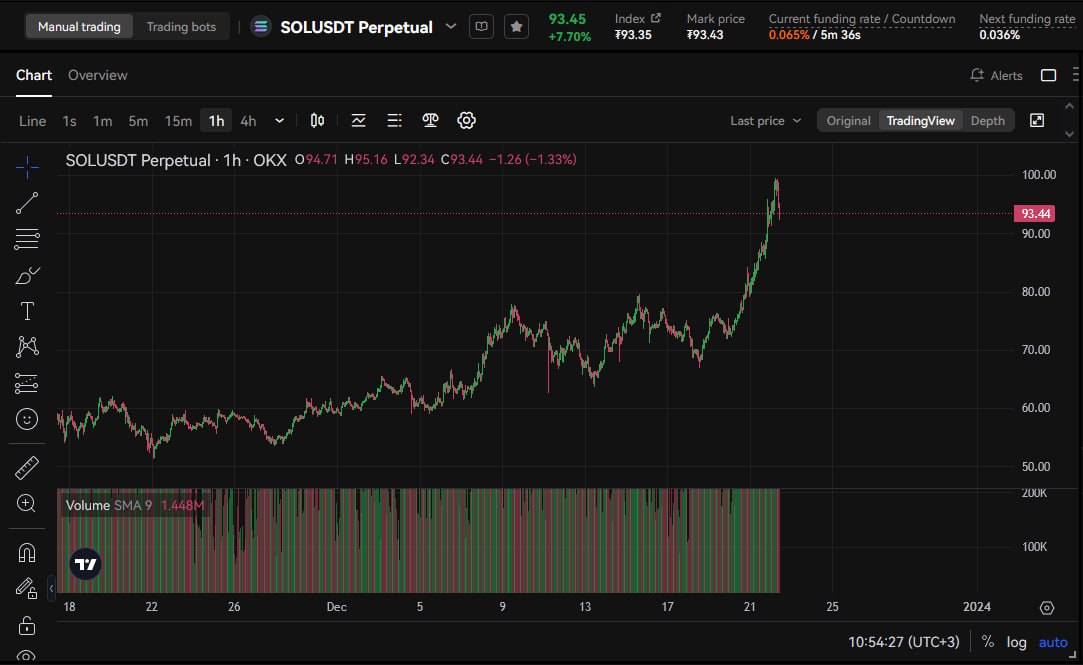Collapse the drawing toolbar side arrow

click(51, 588)
